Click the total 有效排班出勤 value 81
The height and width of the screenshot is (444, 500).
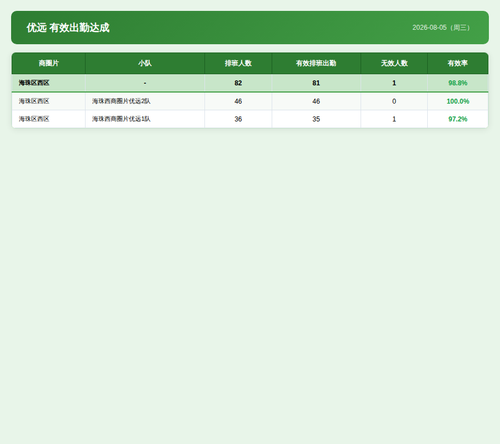[x=316, y=83]
